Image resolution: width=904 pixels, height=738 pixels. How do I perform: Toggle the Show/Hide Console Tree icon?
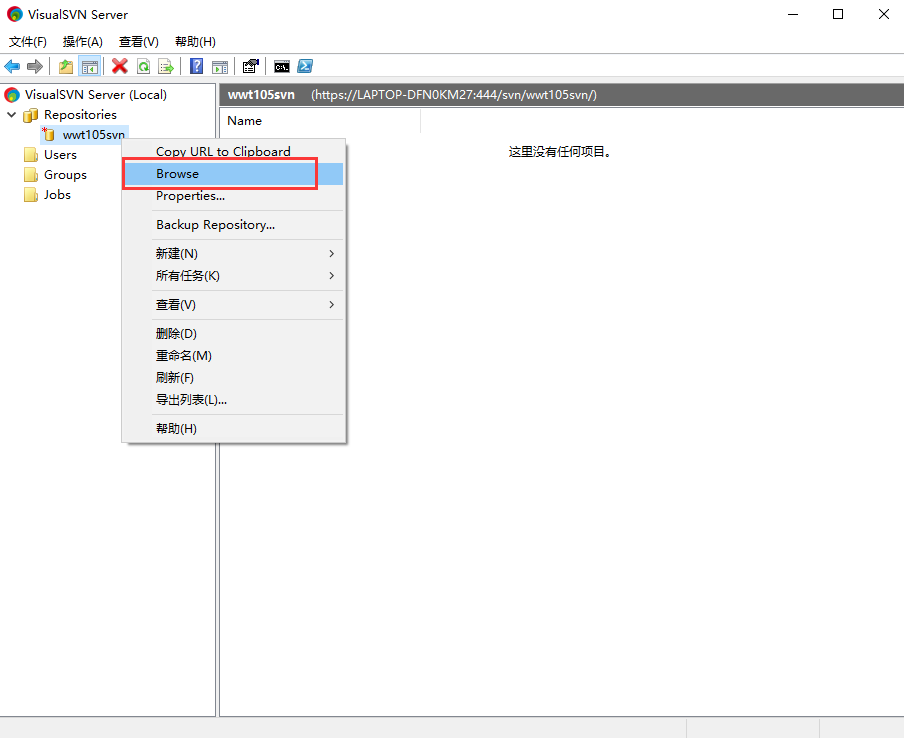[x=90, y=66]
